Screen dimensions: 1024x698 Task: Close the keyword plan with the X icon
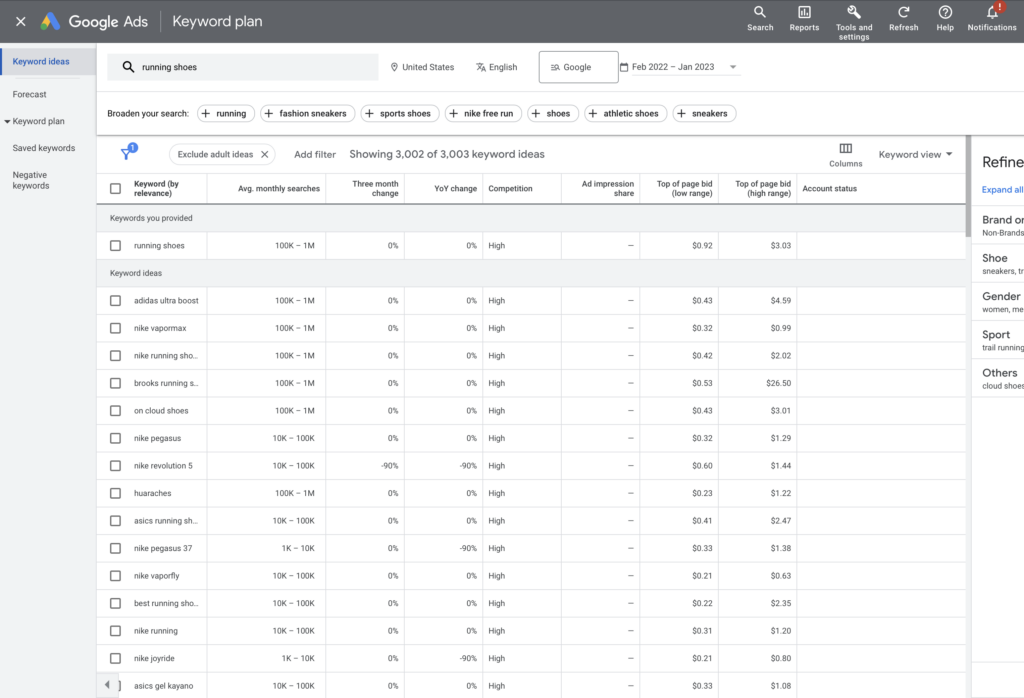click(21, 22)
